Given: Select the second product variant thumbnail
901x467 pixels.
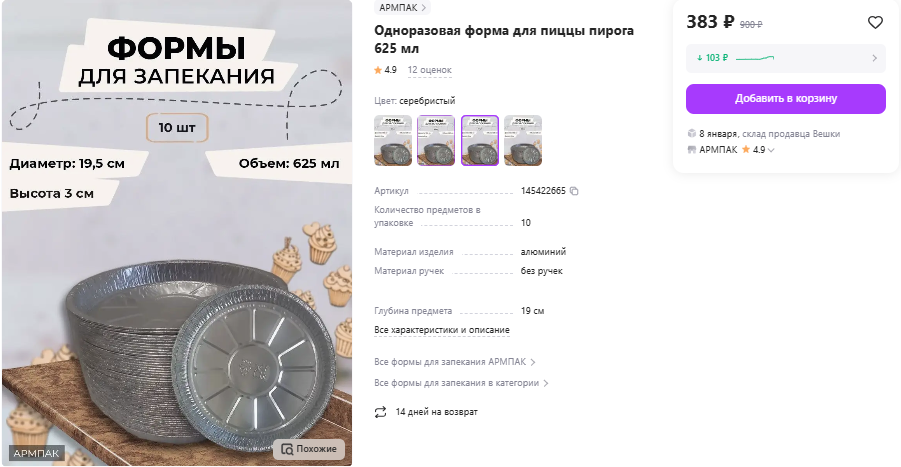Looking at the screenshot, I should 436,140.
